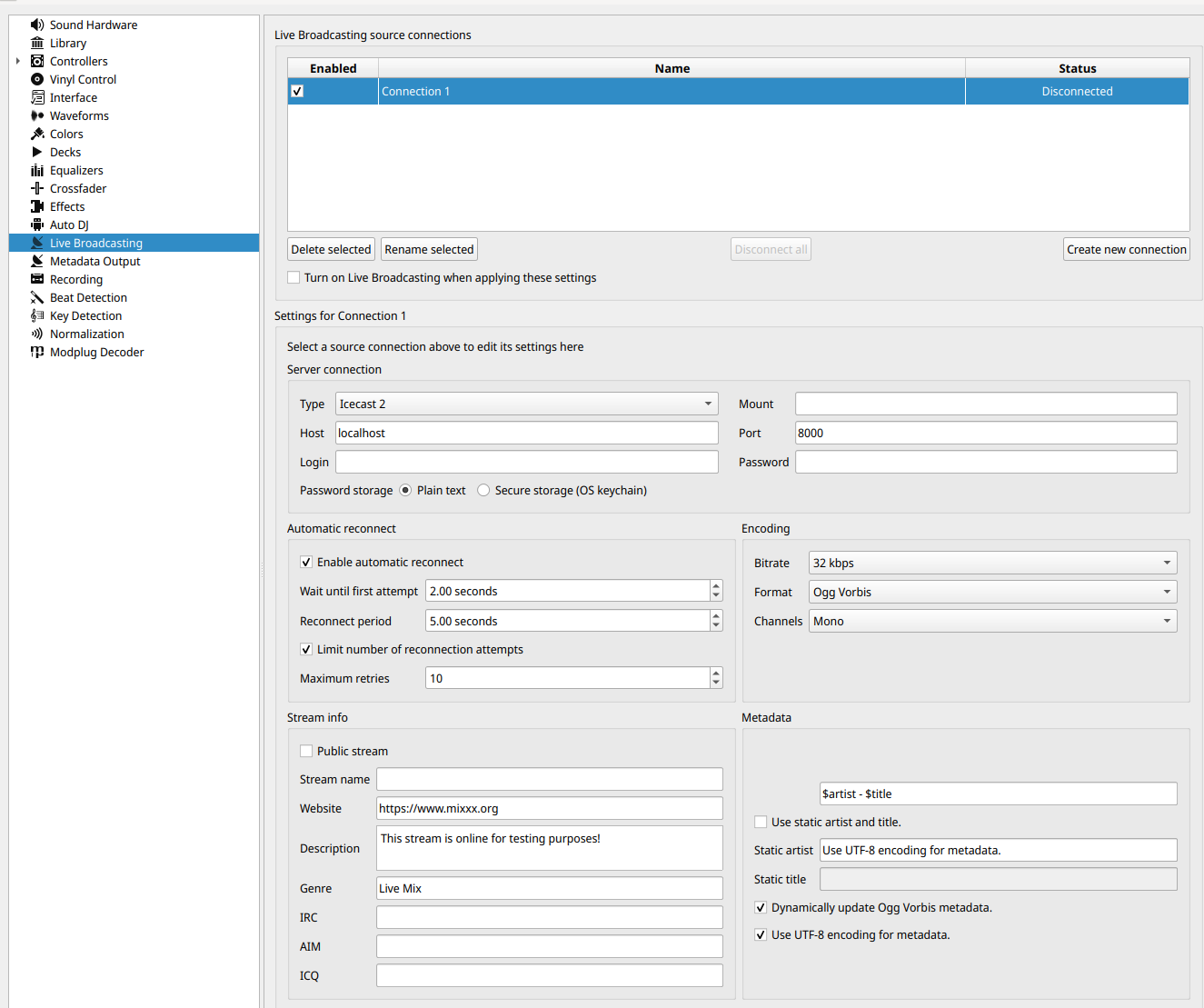Select the Auto DJ robot icon

click(37, 225)
